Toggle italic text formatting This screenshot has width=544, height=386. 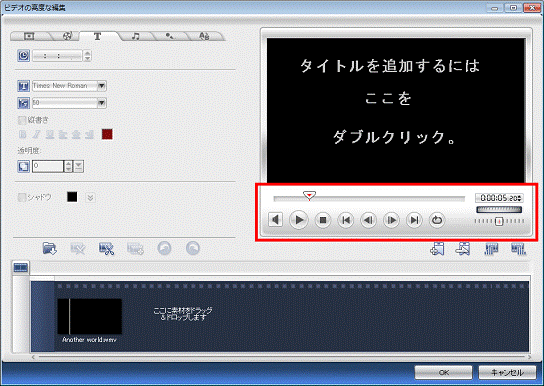[x=36, y=134]
